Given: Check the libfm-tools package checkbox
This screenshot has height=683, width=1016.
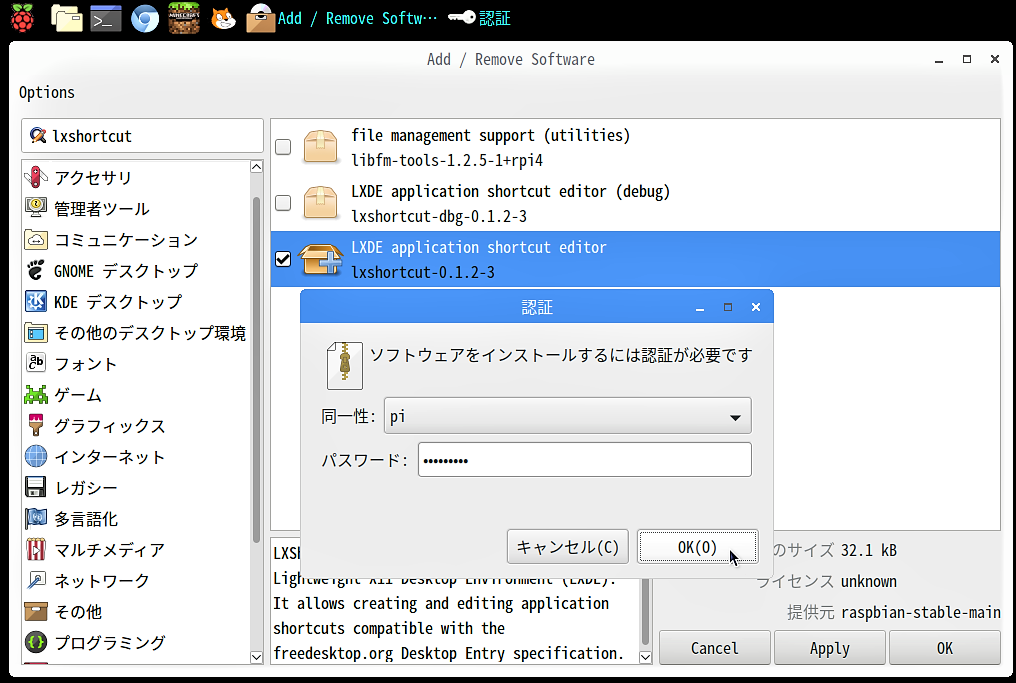Looking at the screenshot, I should click(x=283, y=147).
